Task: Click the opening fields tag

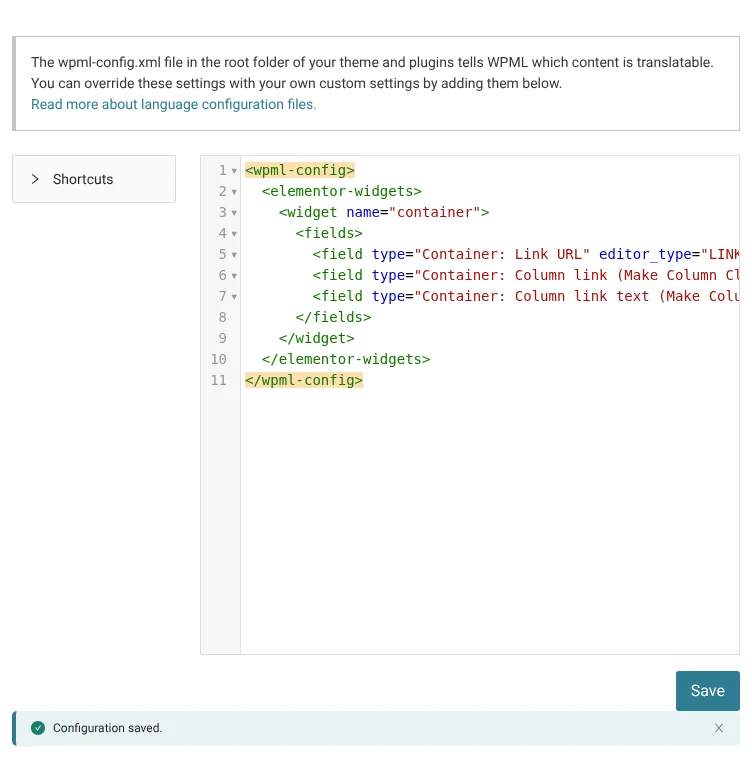Action: (x=329, y=233)
